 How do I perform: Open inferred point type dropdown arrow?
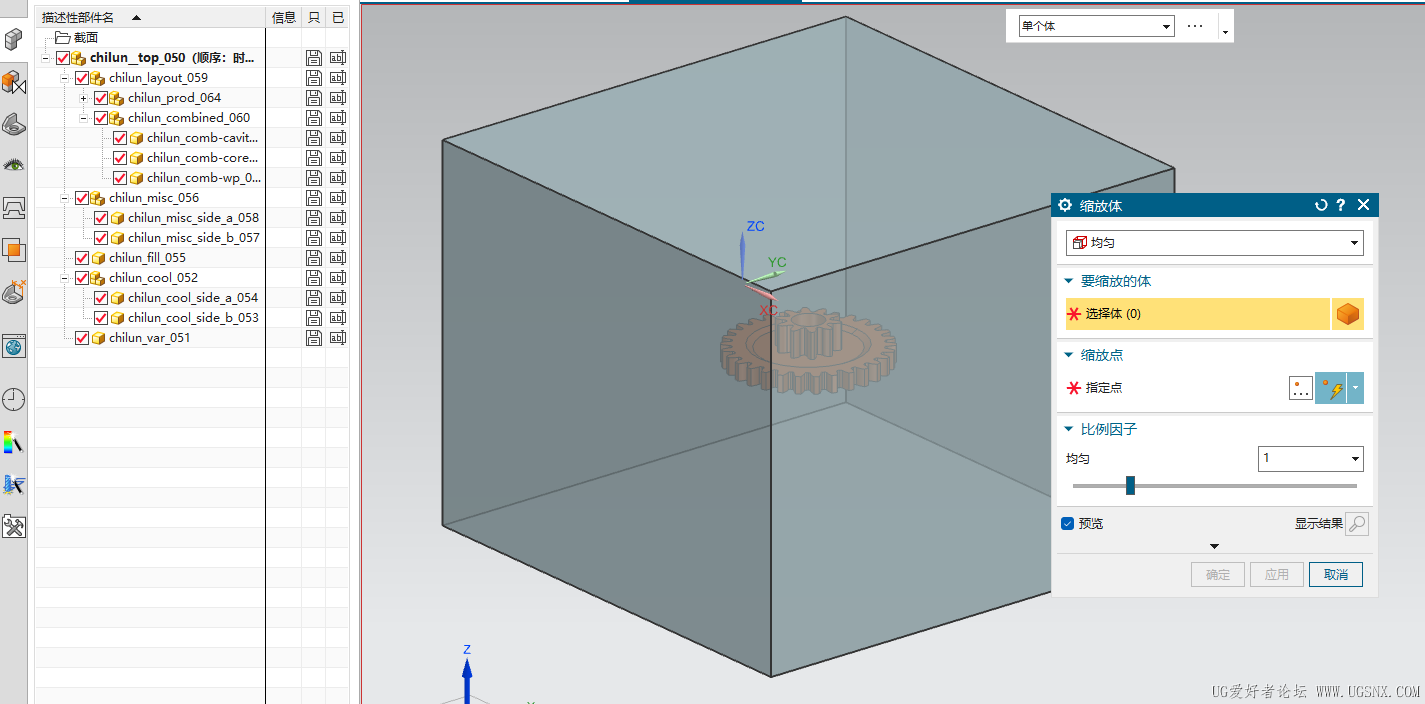[x=1356, y=388]
